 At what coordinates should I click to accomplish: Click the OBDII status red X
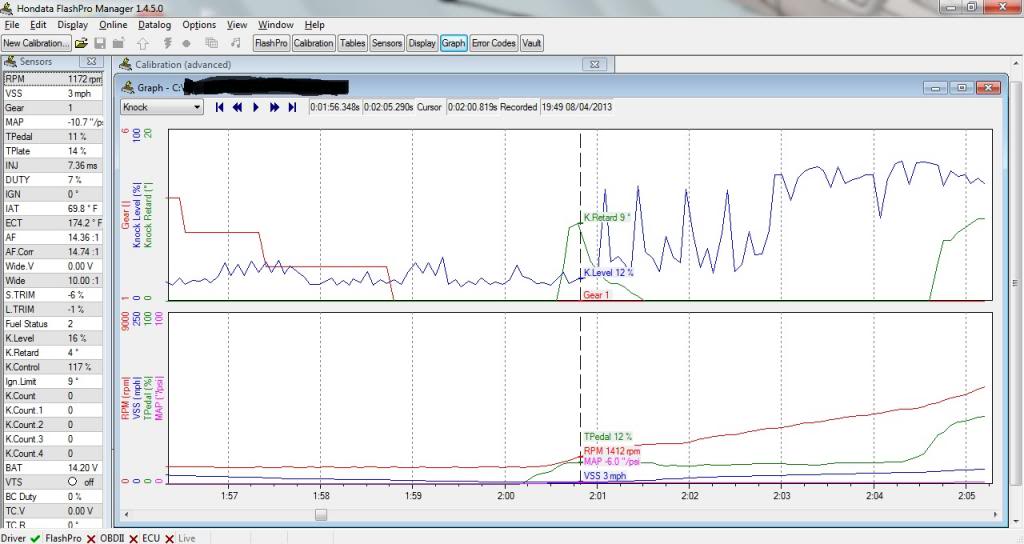[133, 539]
